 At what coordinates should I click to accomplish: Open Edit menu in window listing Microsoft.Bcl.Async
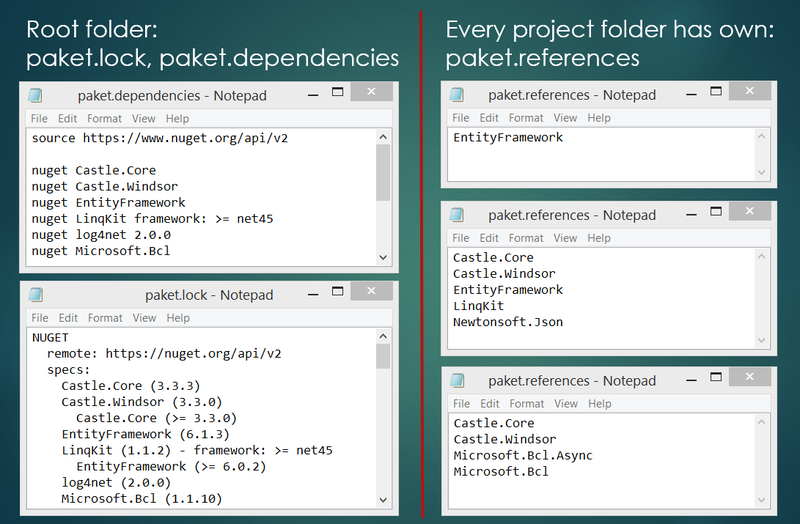tap(489, 404)
